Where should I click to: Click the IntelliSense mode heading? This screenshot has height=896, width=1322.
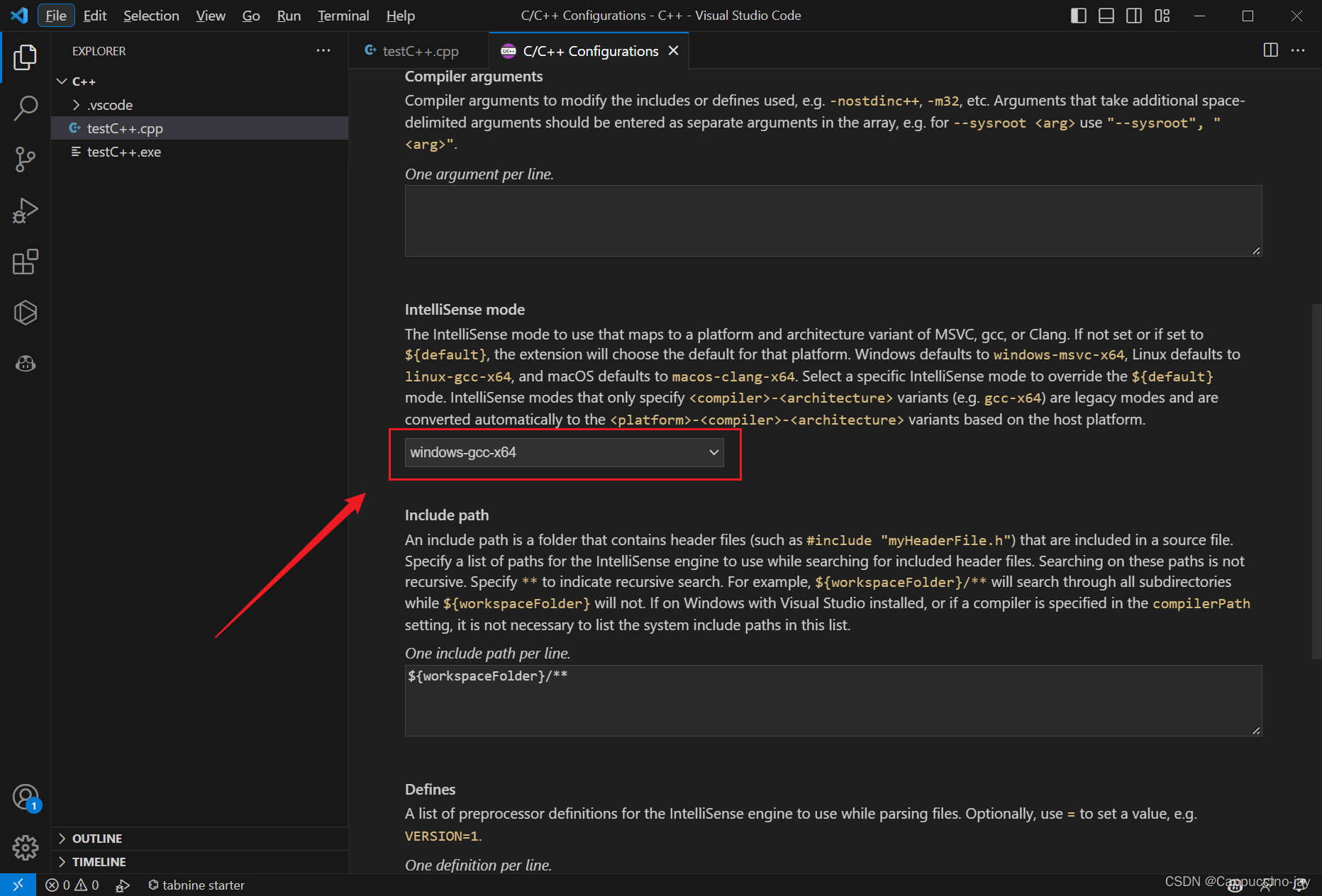tap(465, 310)
